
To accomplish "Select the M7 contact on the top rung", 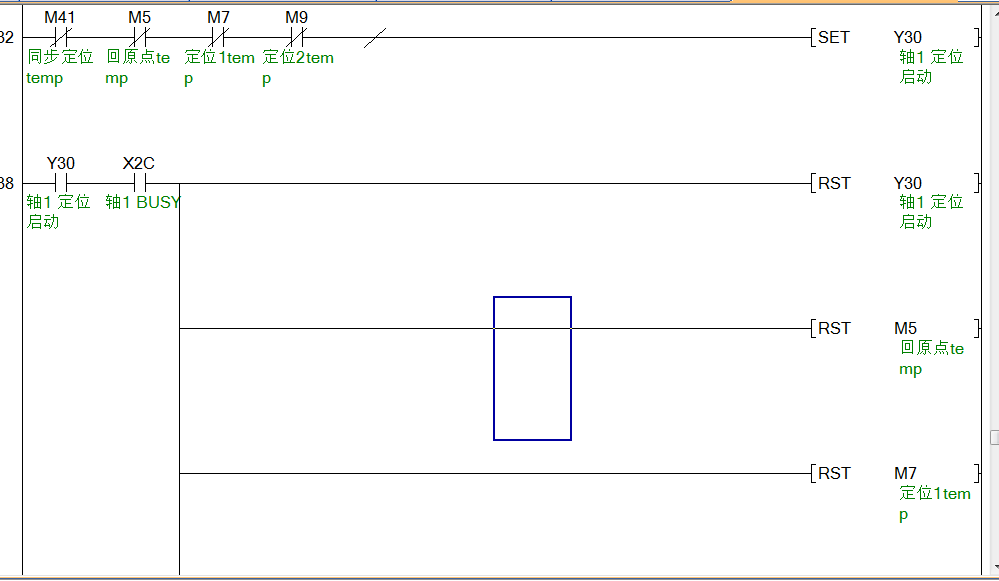I will pos(218,38).
